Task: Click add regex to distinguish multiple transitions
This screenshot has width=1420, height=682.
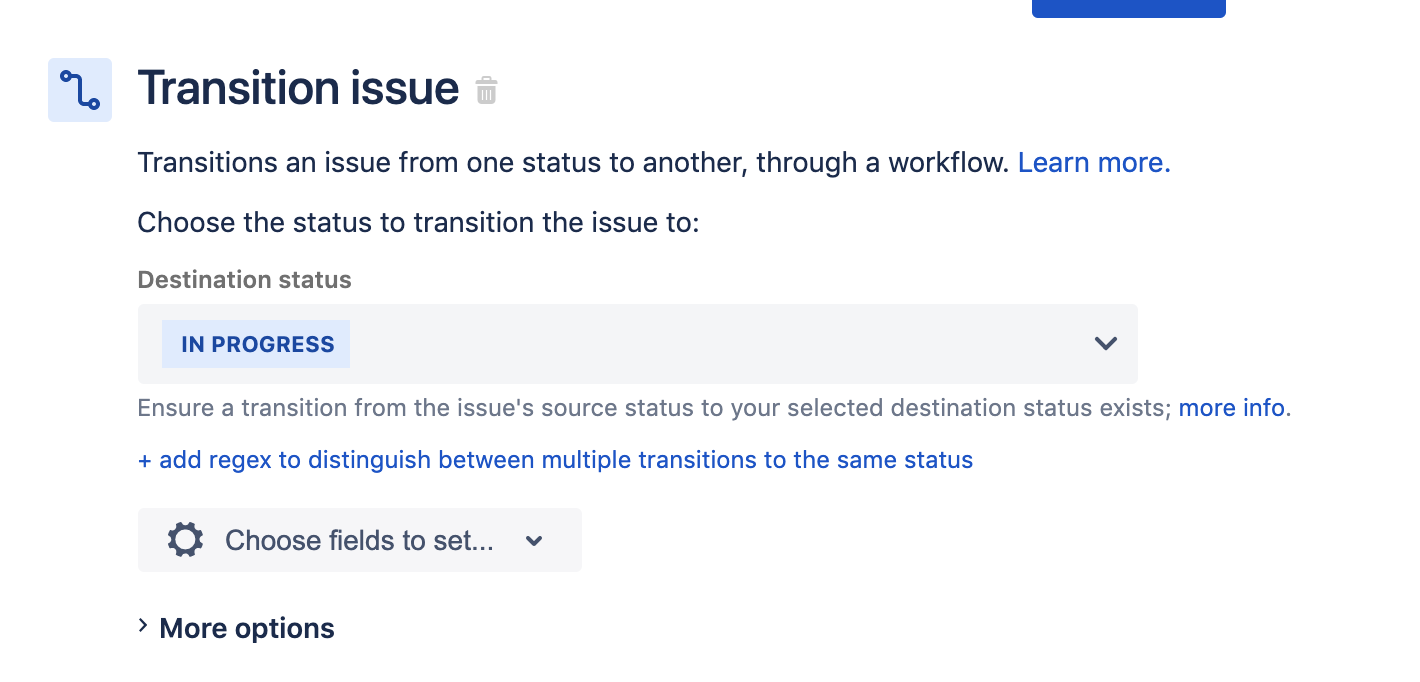Action: 555,460
